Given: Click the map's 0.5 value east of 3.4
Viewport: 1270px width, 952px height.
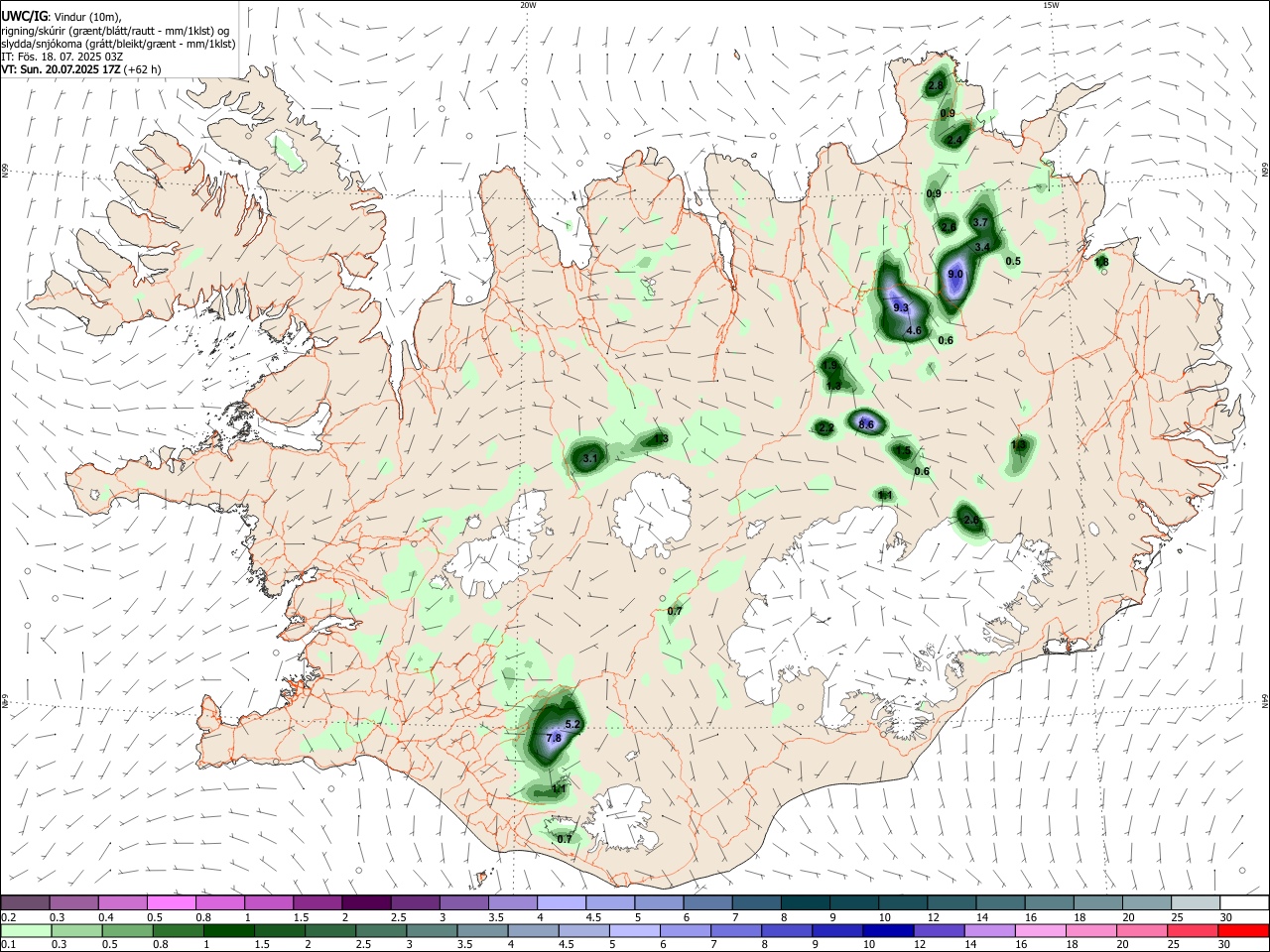Looking at the screenshot, I should tap(1013, 262).
